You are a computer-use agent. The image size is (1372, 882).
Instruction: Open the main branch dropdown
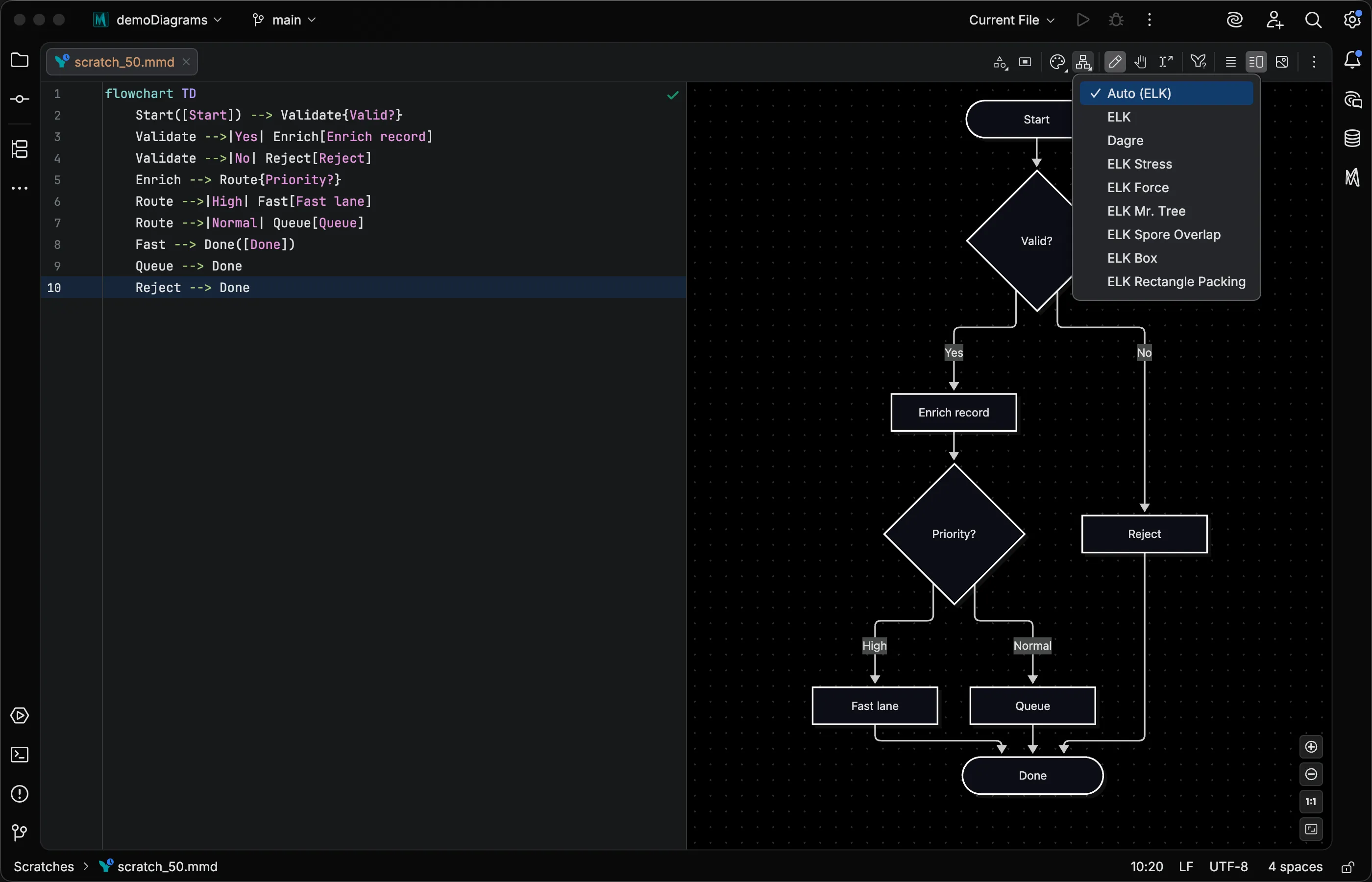[284, 20]
